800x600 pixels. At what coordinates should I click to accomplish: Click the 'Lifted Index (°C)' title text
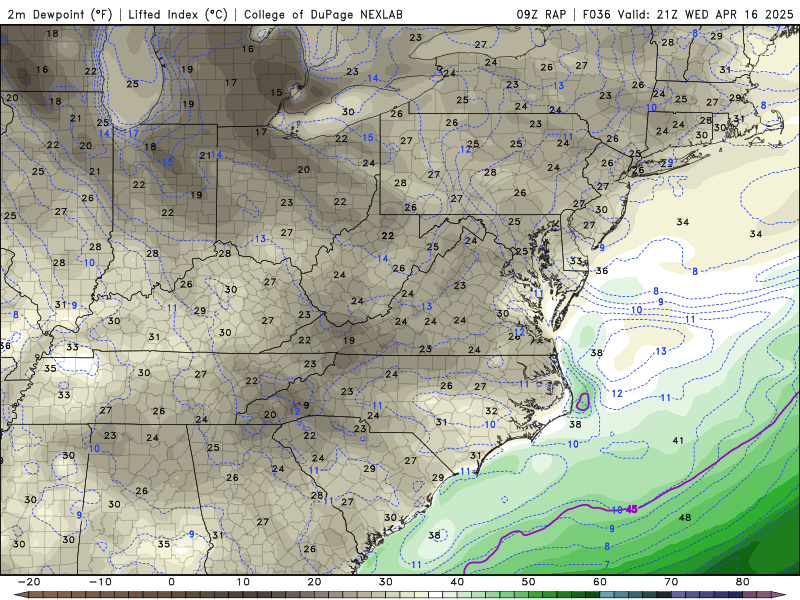178,14
